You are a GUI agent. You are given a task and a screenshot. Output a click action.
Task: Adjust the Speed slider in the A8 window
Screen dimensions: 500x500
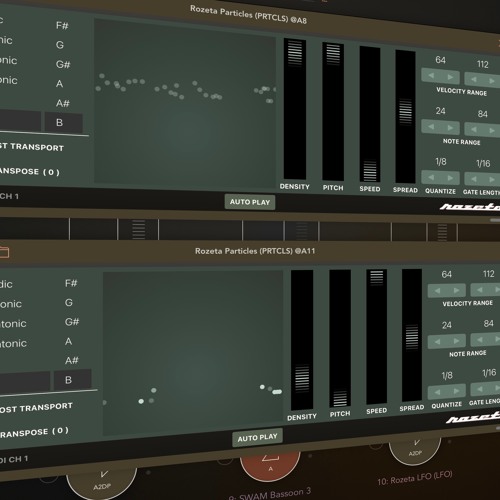[370, 114]
